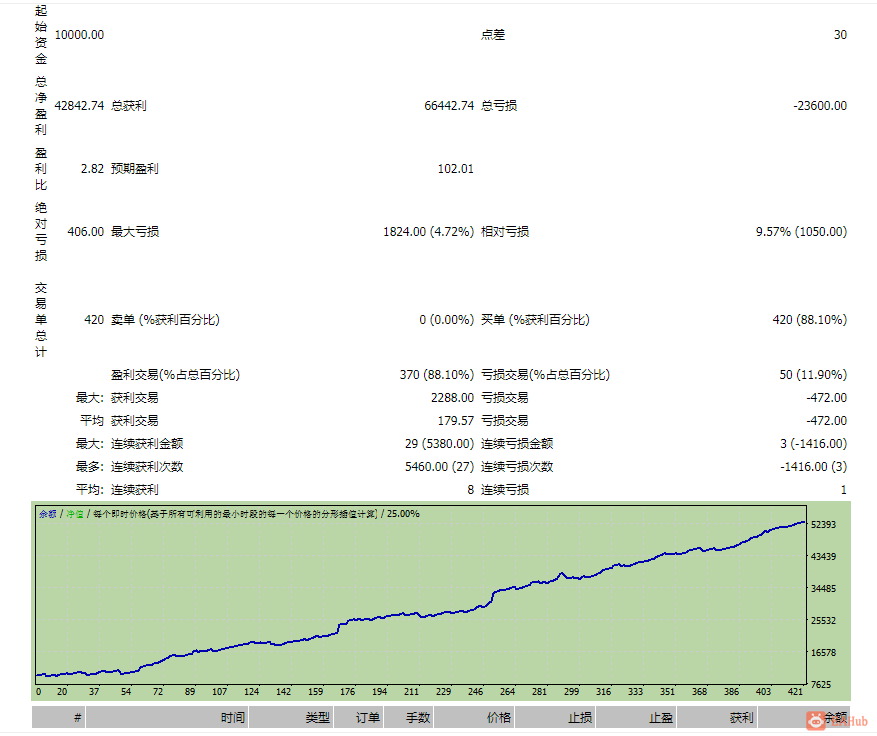Click the 类型 column header
This screenshot has height=736, width=877.
(291, 718)
